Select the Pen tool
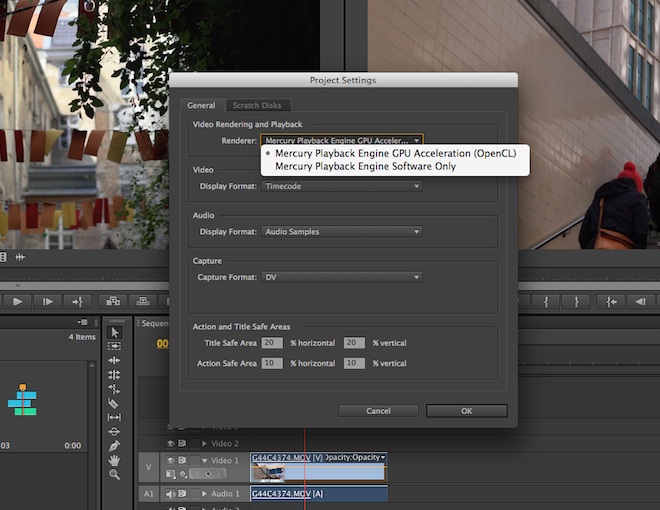This screenshot has width=660, height=510. (x=114, y=446)
